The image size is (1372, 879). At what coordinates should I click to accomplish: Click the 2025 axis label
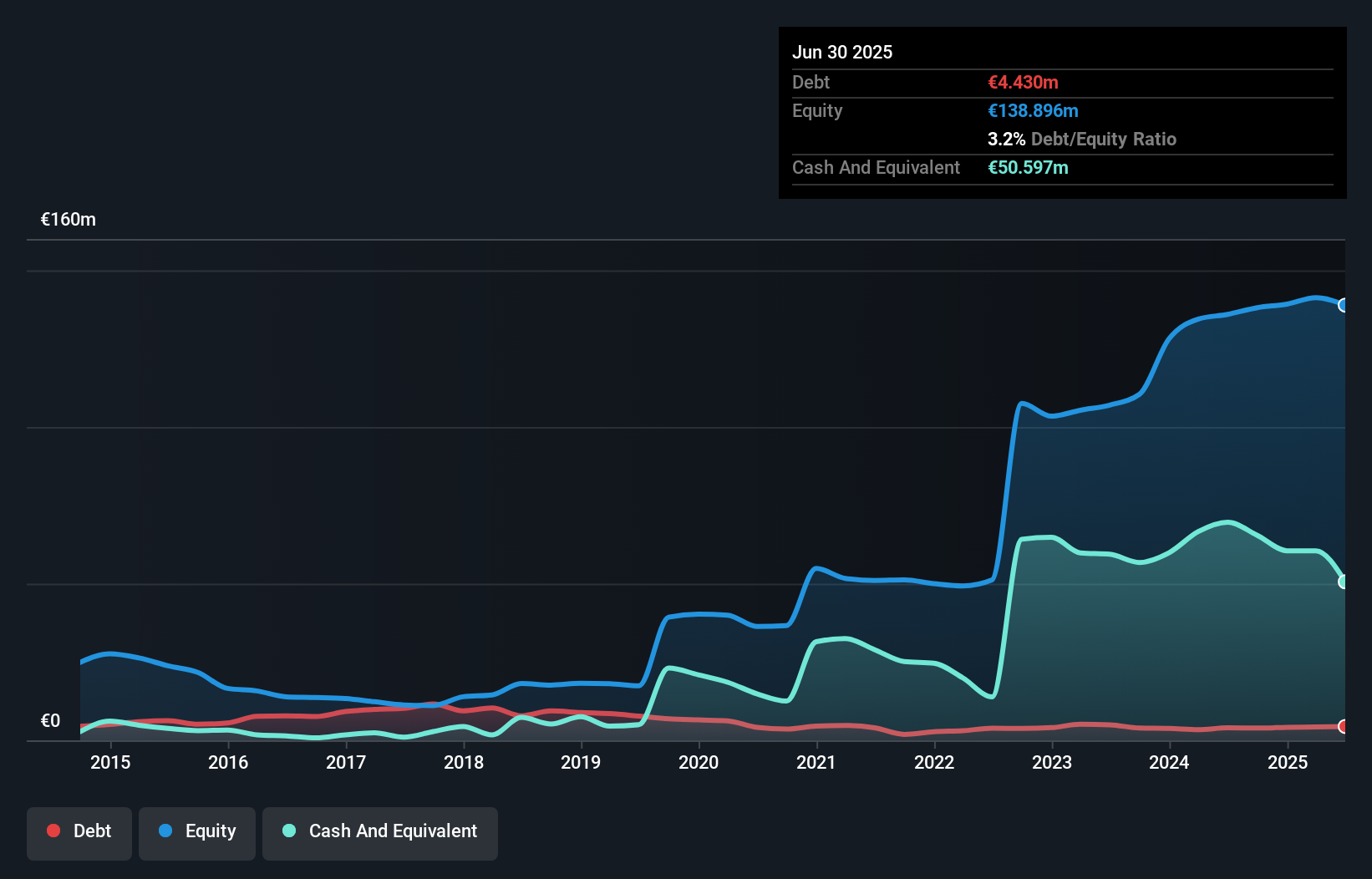click(1288, 762)
